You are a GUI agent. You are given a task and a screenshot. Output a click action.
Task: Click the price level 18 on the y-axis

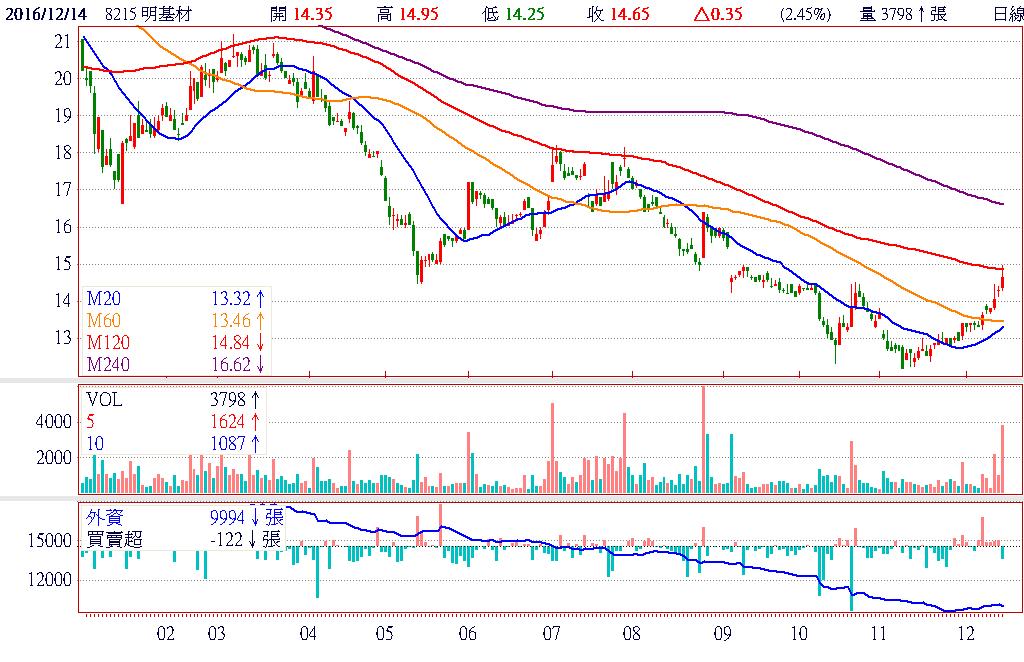(63, 153)
